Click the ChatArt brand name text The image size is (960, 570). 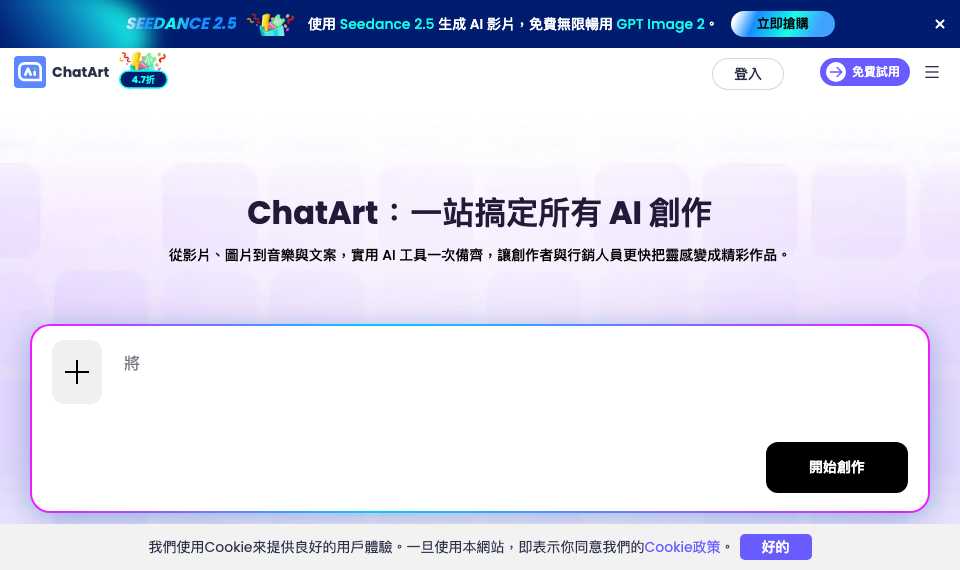click(x=80, y=72)
